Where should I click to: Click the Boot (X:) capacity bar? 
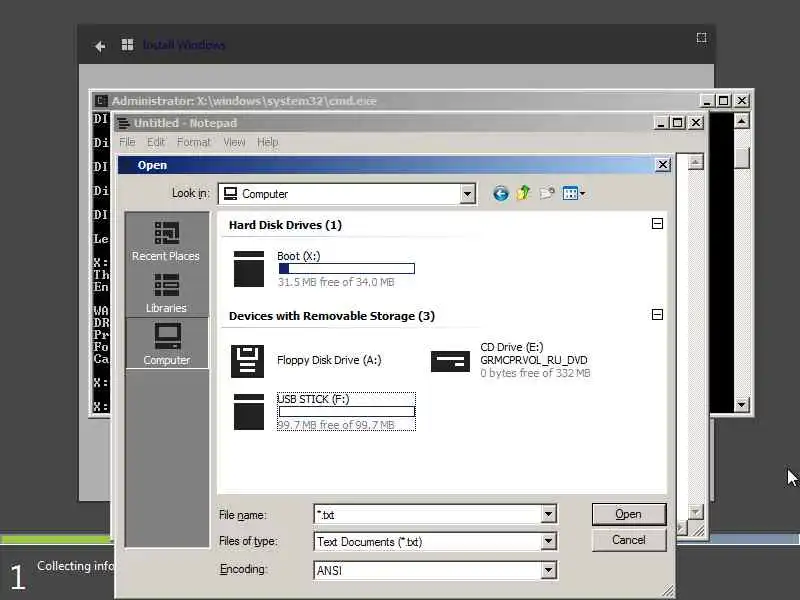click(x=347, y=268)
